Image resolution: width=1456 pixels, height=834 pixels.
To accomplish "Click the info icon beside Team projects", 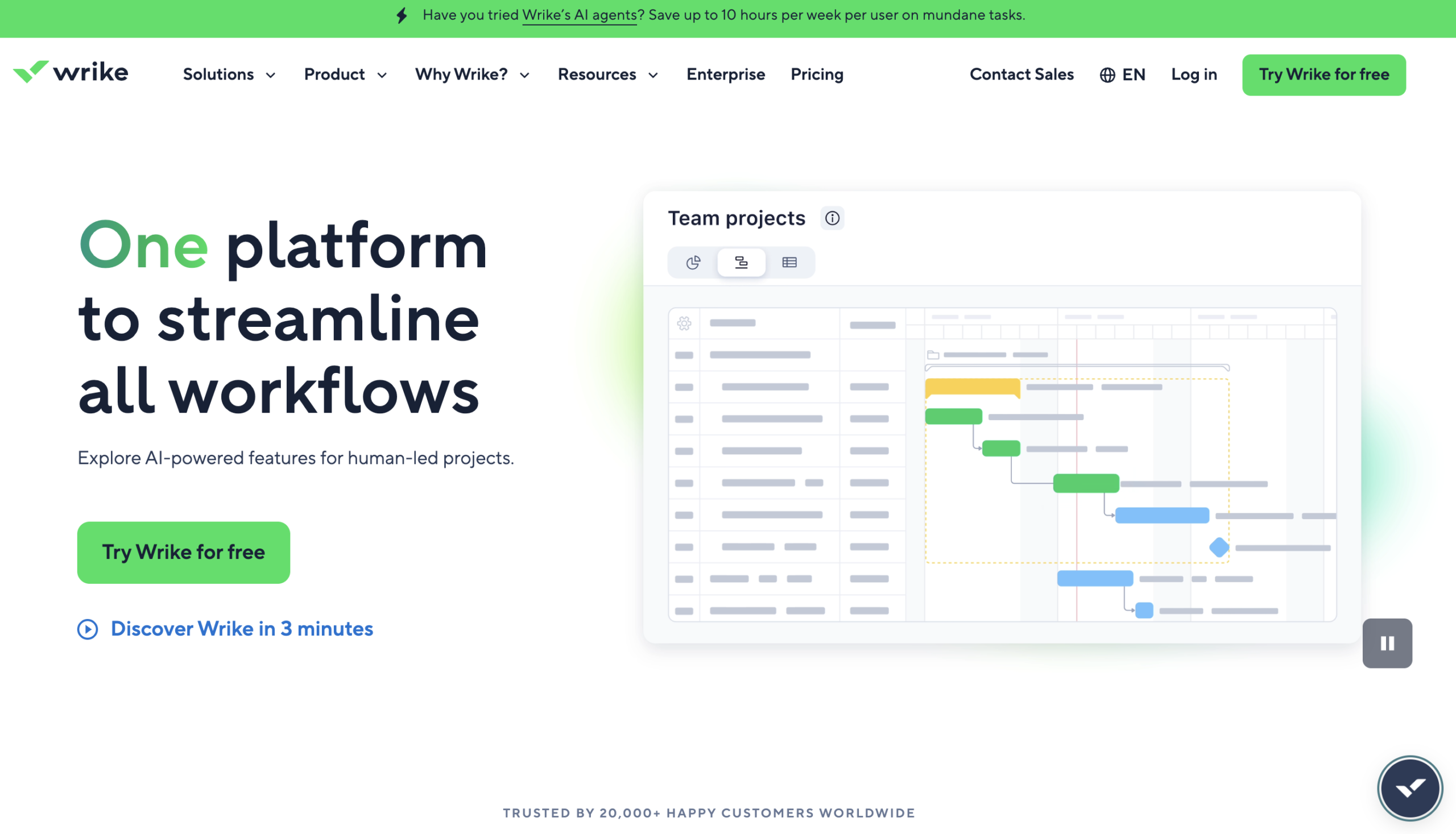I will click(832, 218).
